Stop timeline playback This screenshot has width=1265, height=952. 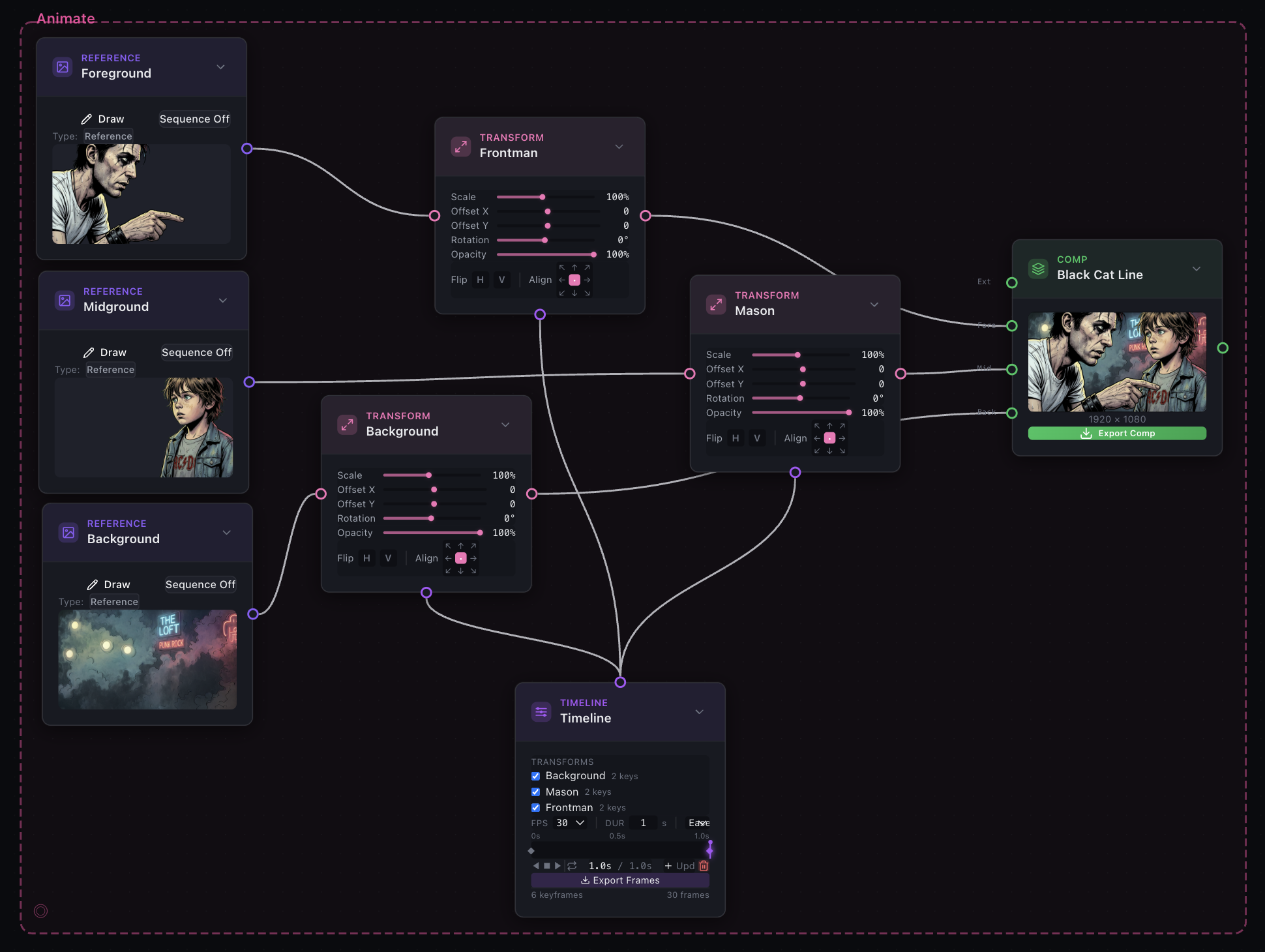[547, 866]
